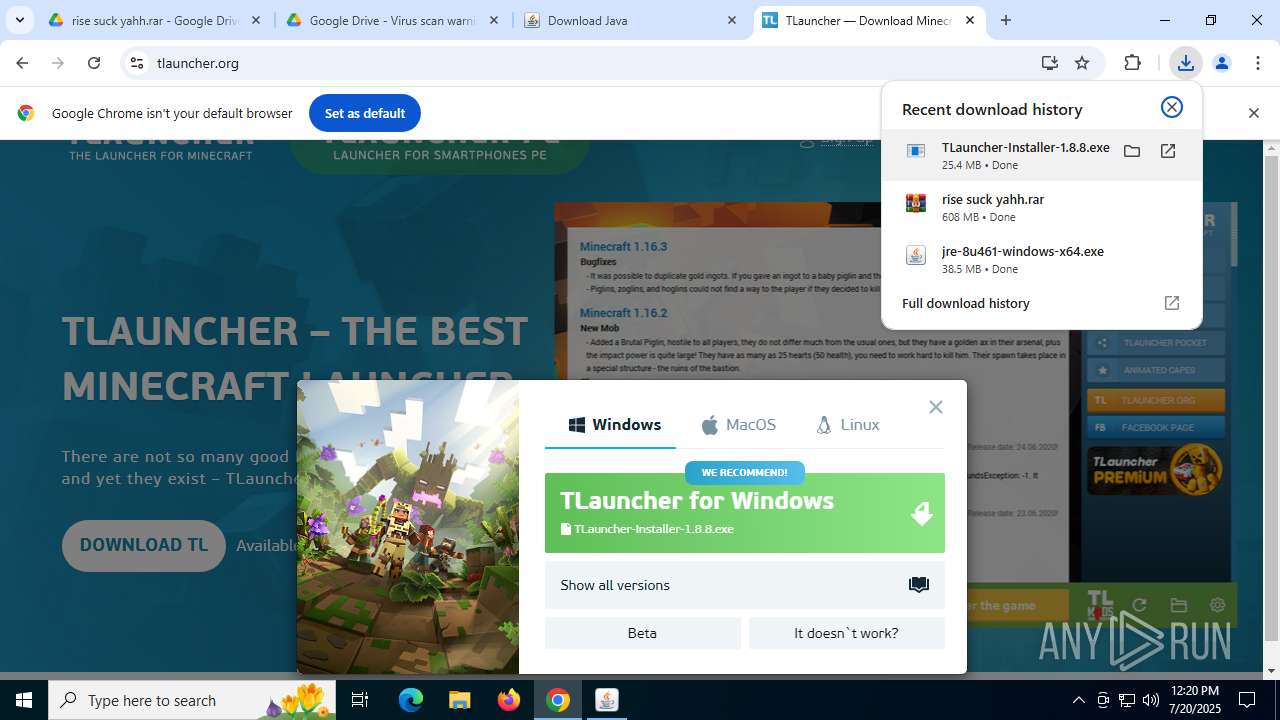Click page scrollbar down arrow
The height and width of the screenshot is (720, 1280).
pyautogui.click(x=1271, y=671)
